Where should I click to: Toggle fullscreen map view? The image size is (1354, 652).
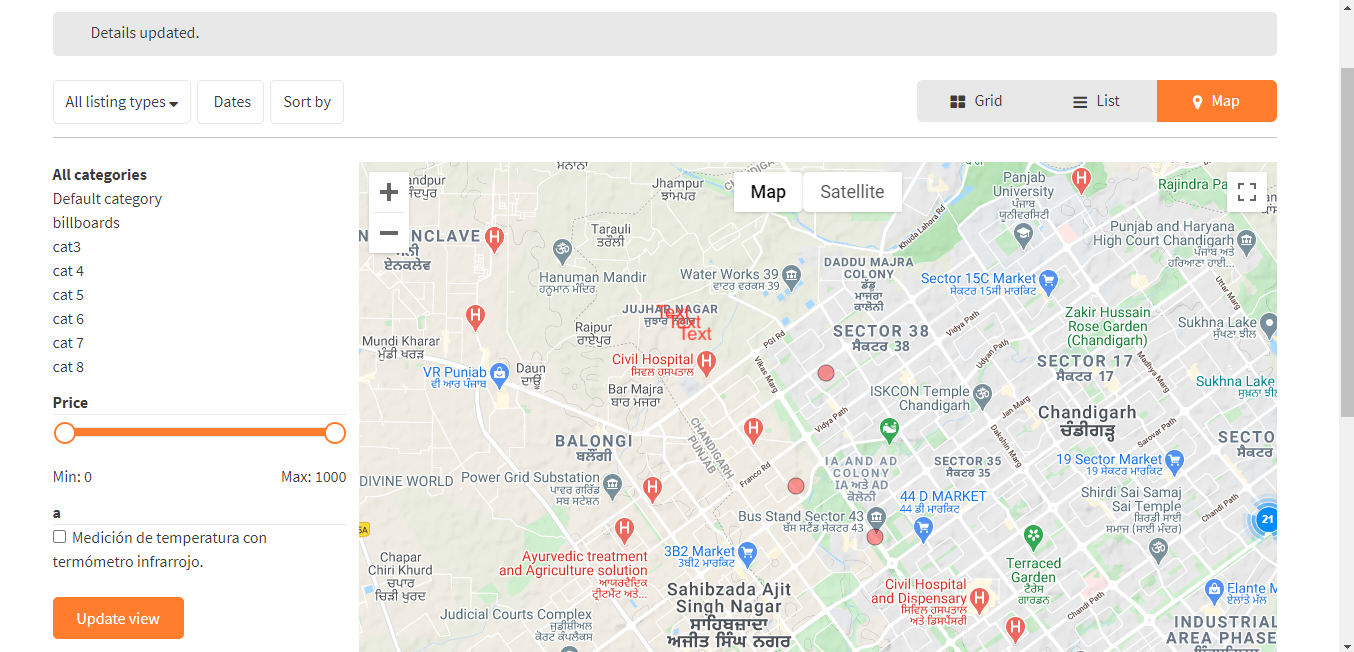1247,192
